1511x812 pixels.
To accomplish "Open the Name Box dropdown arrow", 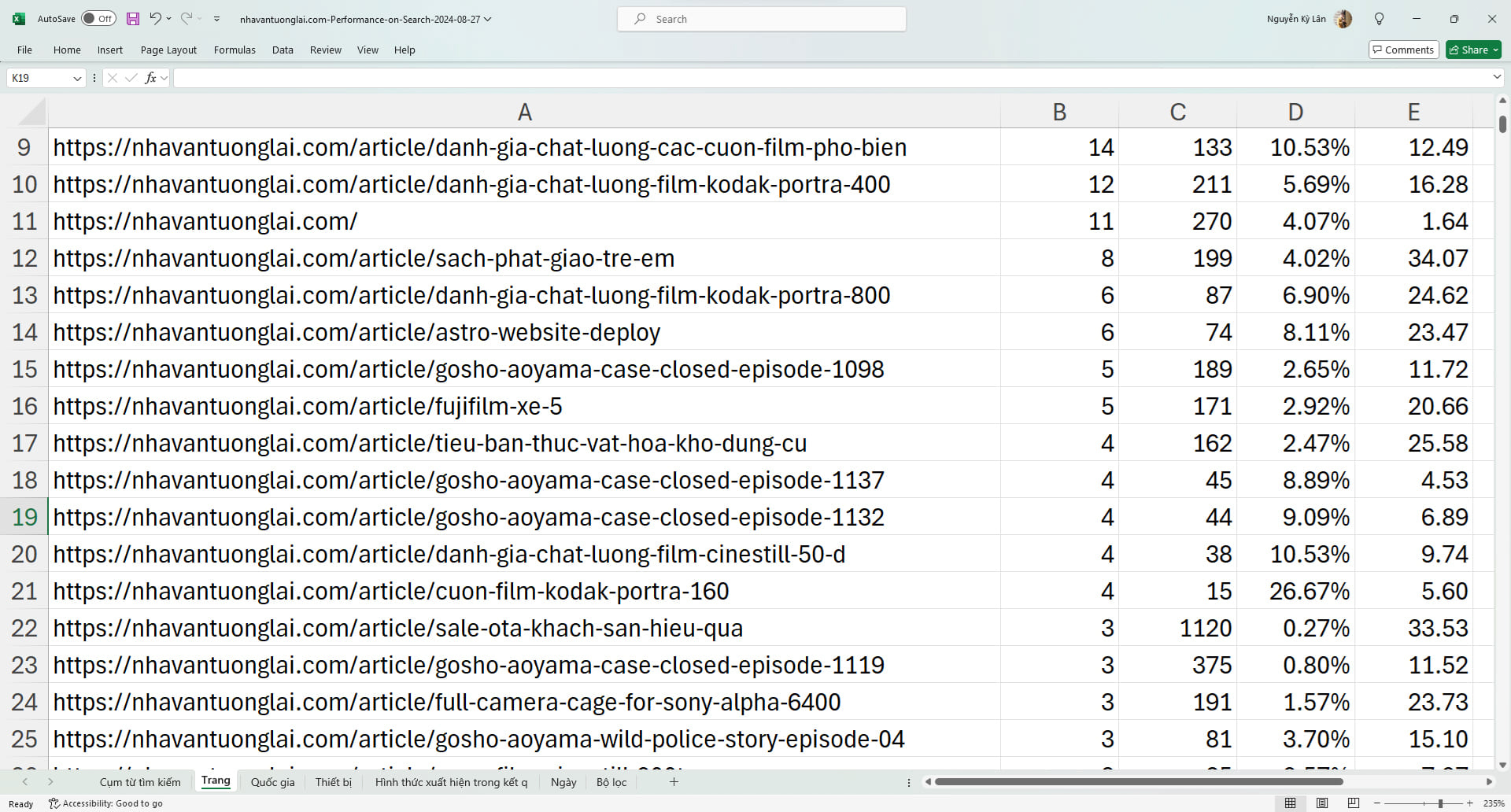I will click(77, 78).
